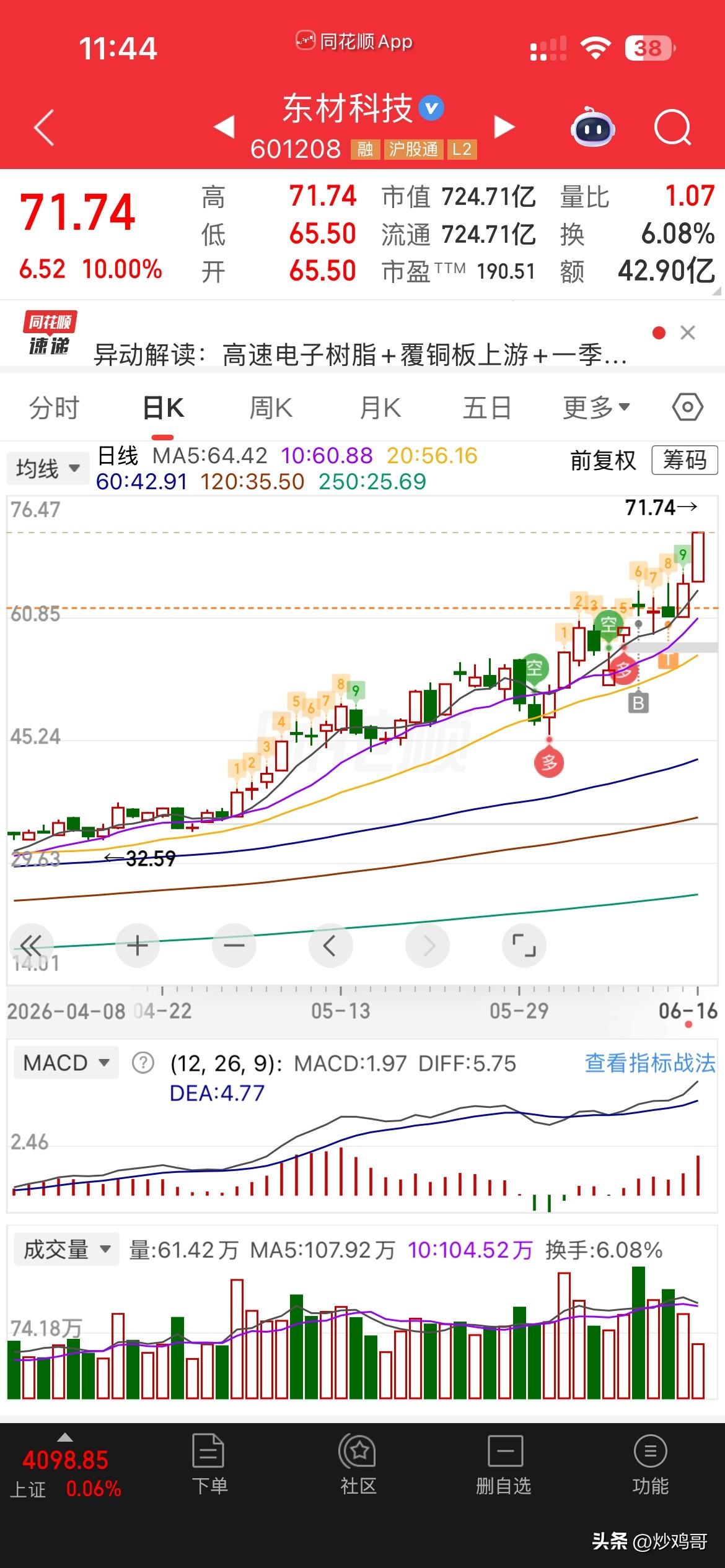This screenshot has width=725, height=1568.
Task: Open 功能 functions menu icon
Action: tap(650, 1465)
